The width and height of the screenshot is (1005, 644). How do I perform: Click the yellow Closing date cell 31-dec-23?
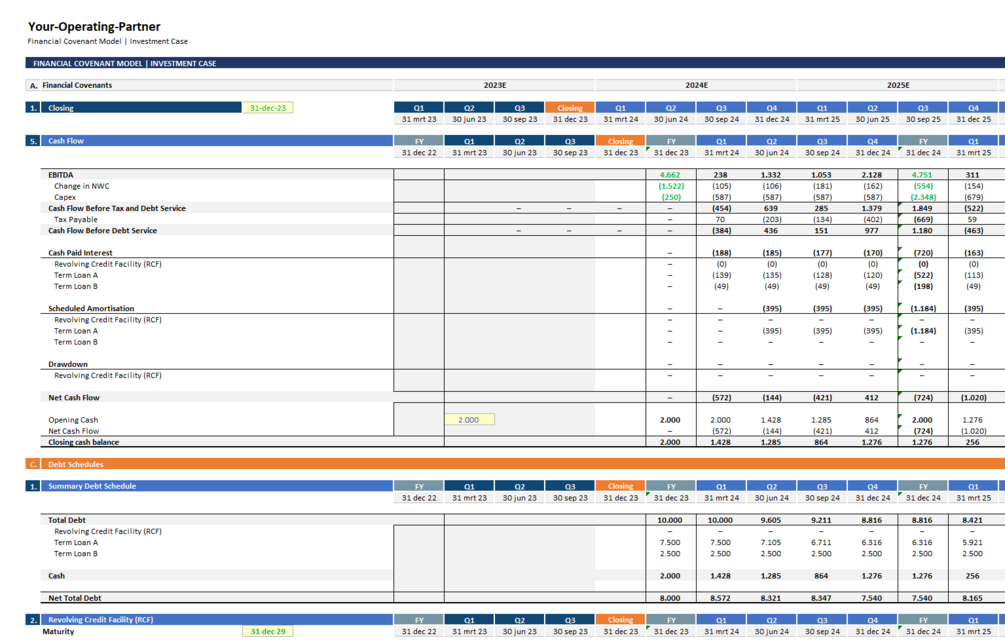(267, 108)
